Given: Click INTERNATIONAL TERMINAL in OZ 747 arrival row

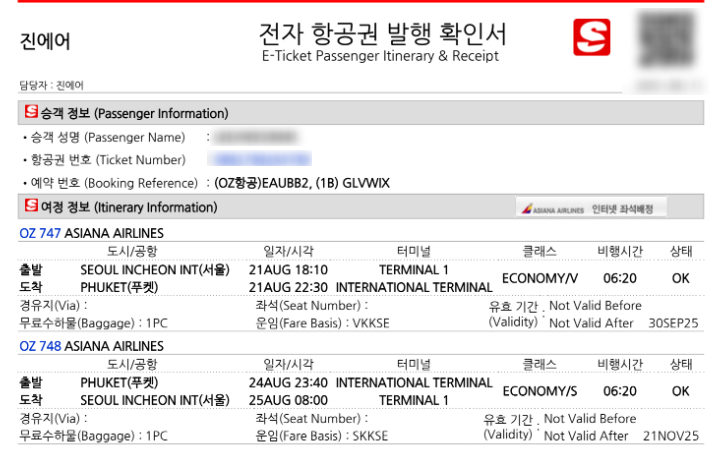Looking at the screenshot, I should point(414,287).
